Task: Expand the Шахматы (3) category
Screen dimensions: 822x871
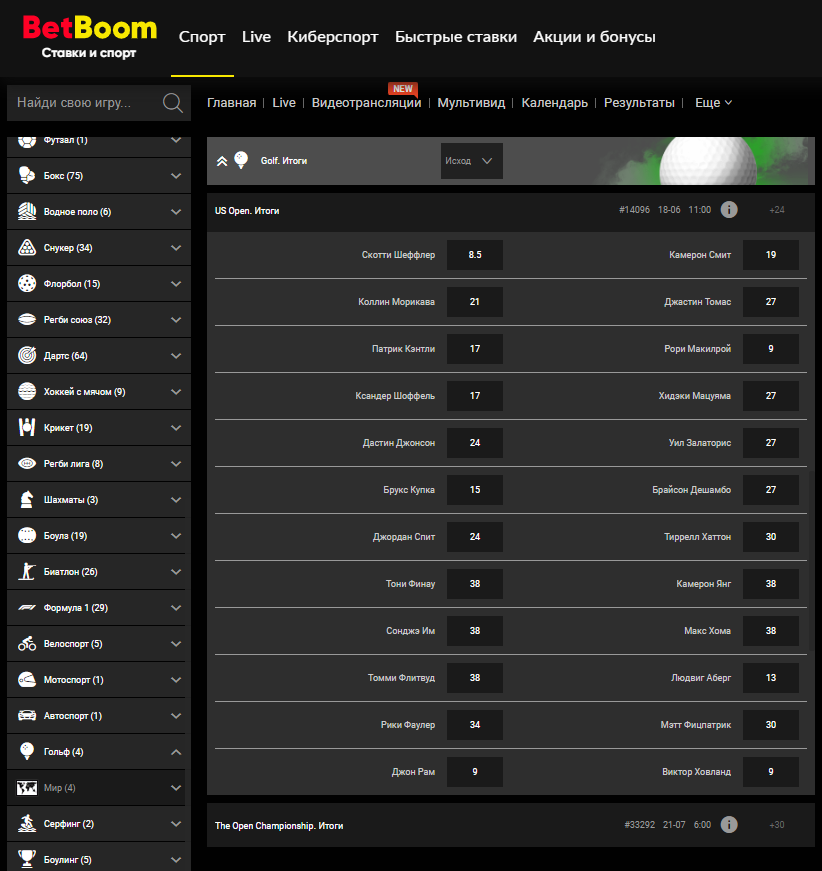Action: 176,499
